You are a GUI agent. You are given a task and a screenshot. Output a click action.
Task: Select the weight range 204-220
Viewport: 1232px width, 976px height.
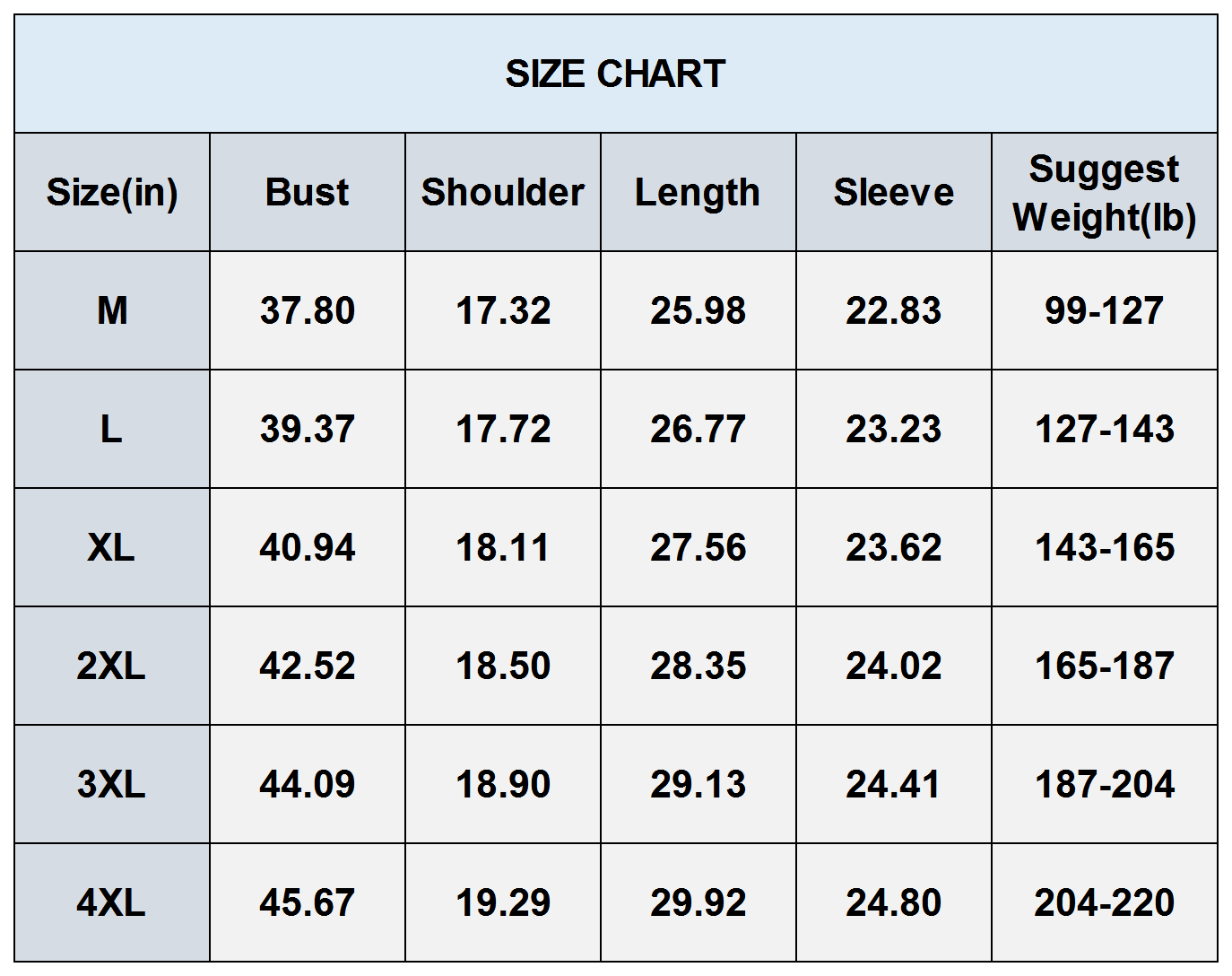[x=1104, y=902]
